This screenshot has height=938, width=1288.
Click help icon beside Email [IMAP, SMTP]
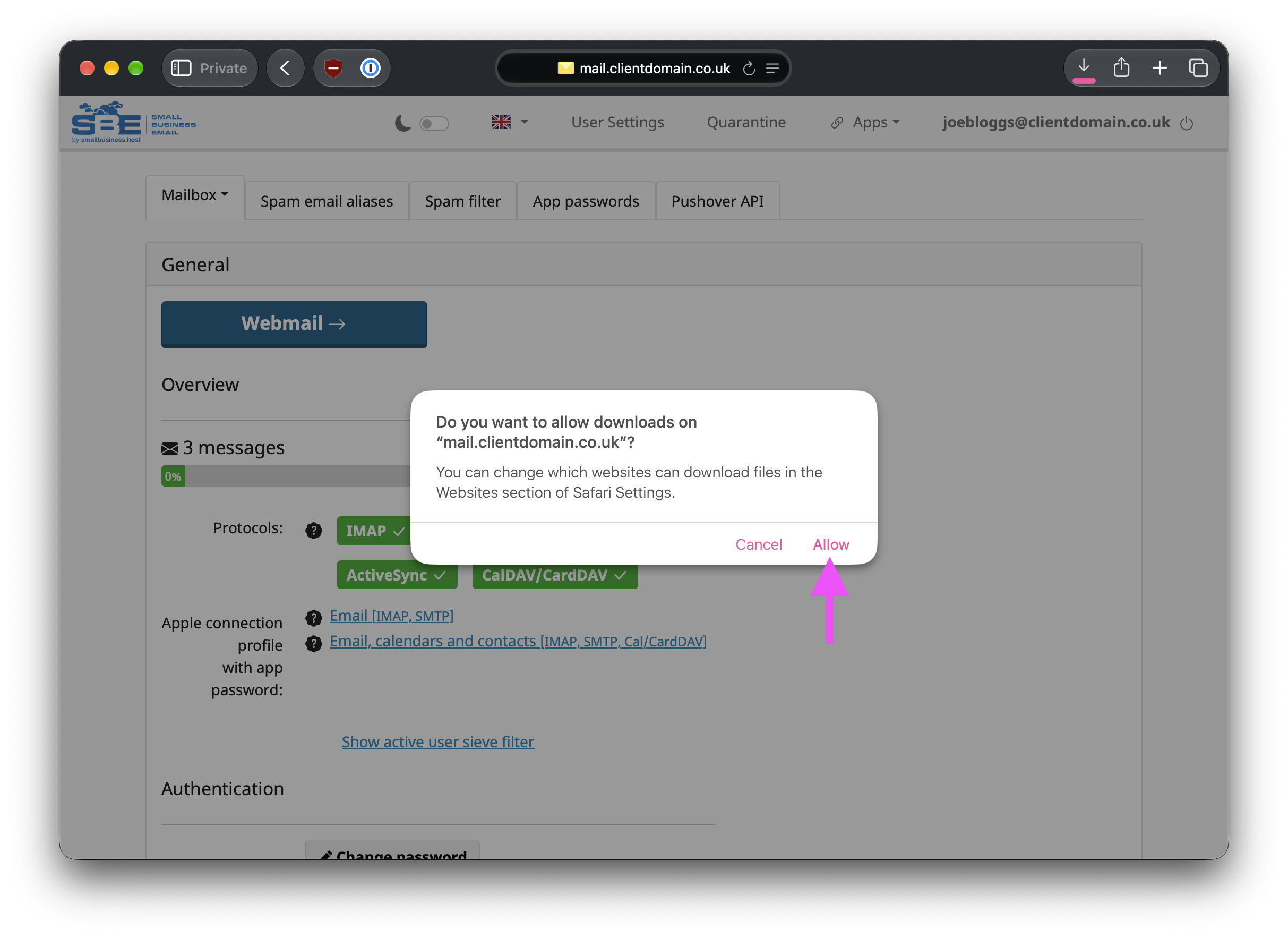pos(313,618)
